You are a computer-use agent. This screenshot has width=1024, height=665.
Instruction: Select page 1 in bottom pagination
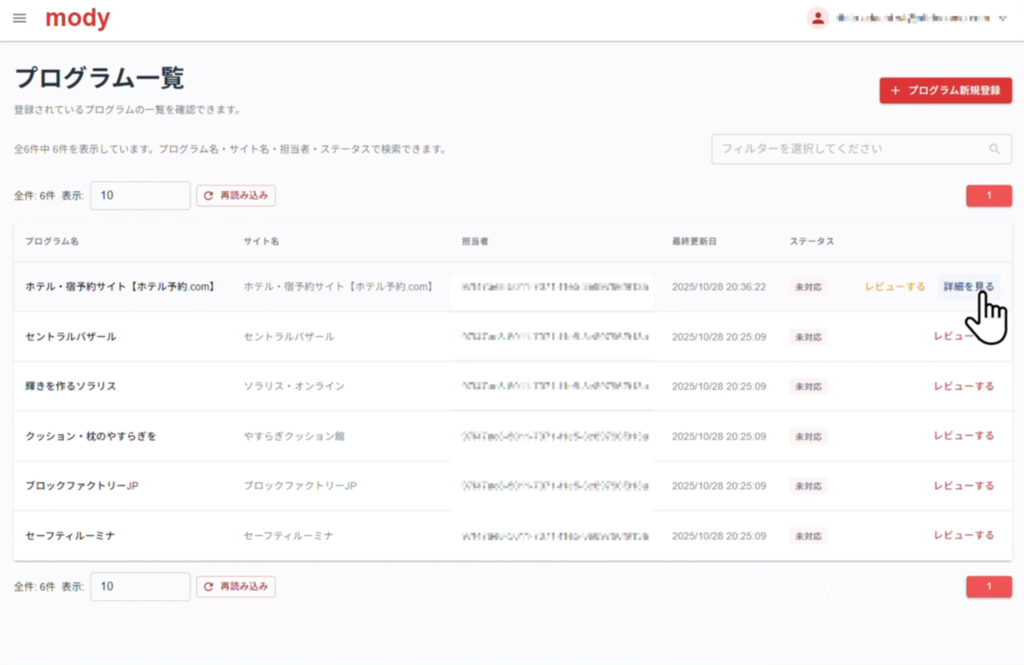coord(989,587)
